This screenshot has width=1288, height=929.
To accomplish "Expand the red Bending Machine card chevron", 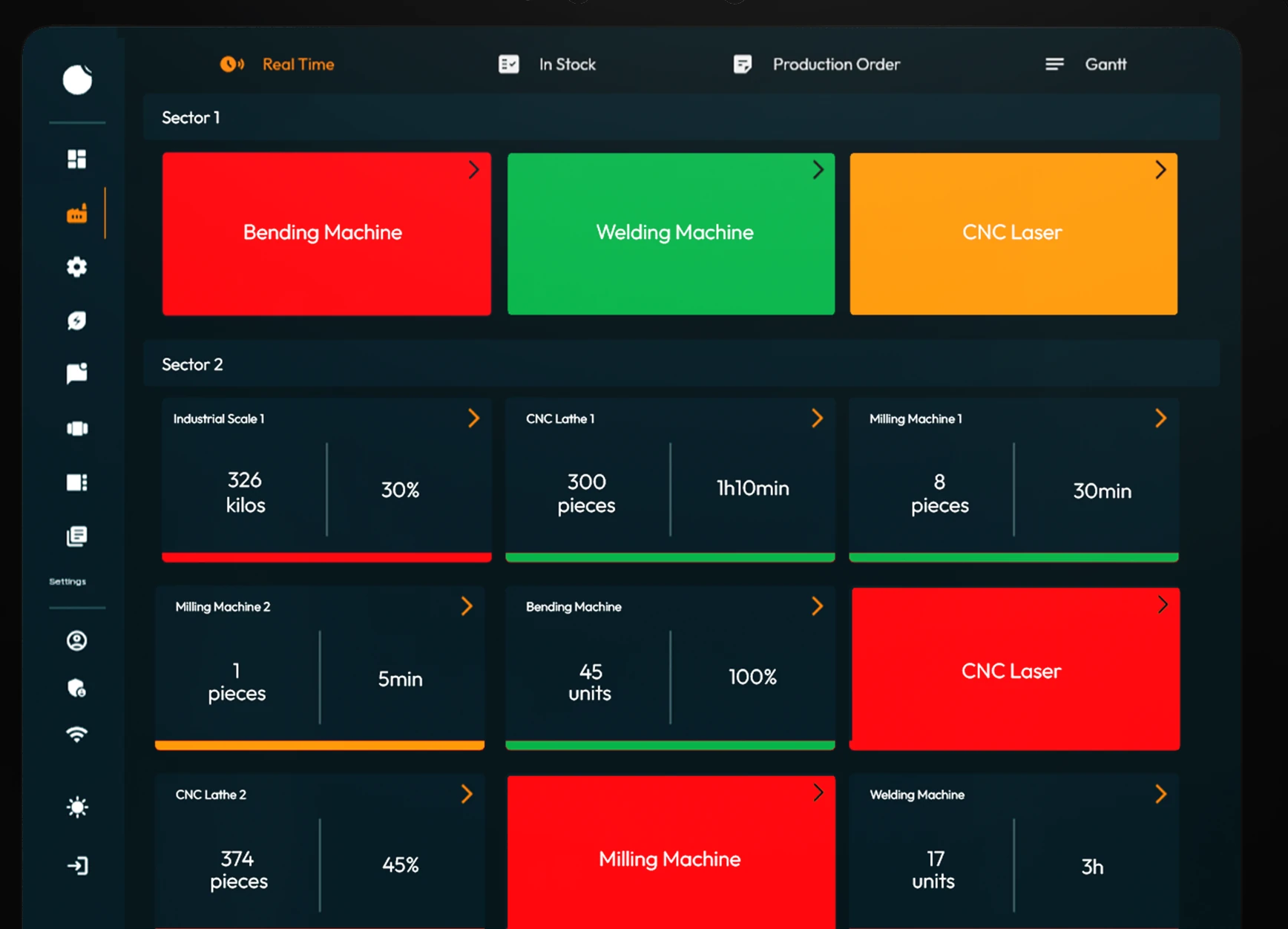I will click(x=473, y=170).
